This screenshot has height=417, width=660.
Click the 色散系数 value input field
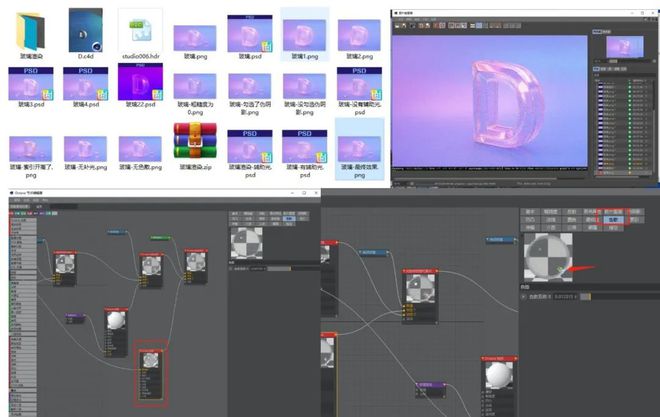564,296
